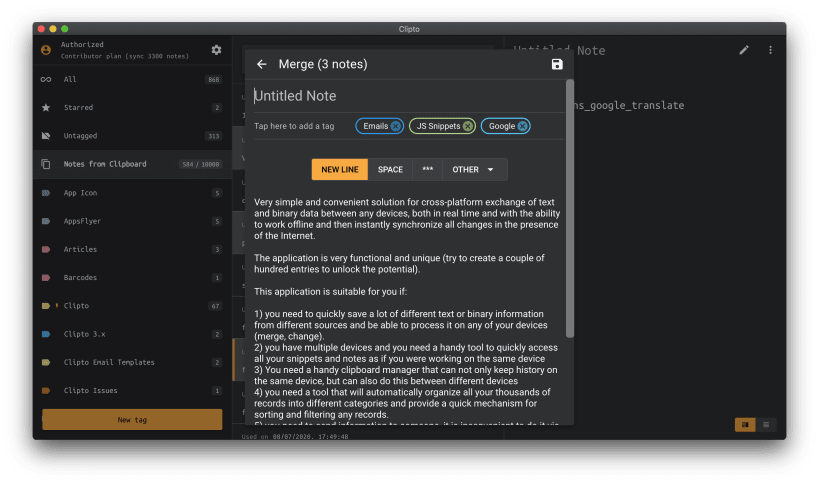This screenshot has width=819, height=483.
Task: Click the App Icon tag icon
Action: [x=46, y=193]
